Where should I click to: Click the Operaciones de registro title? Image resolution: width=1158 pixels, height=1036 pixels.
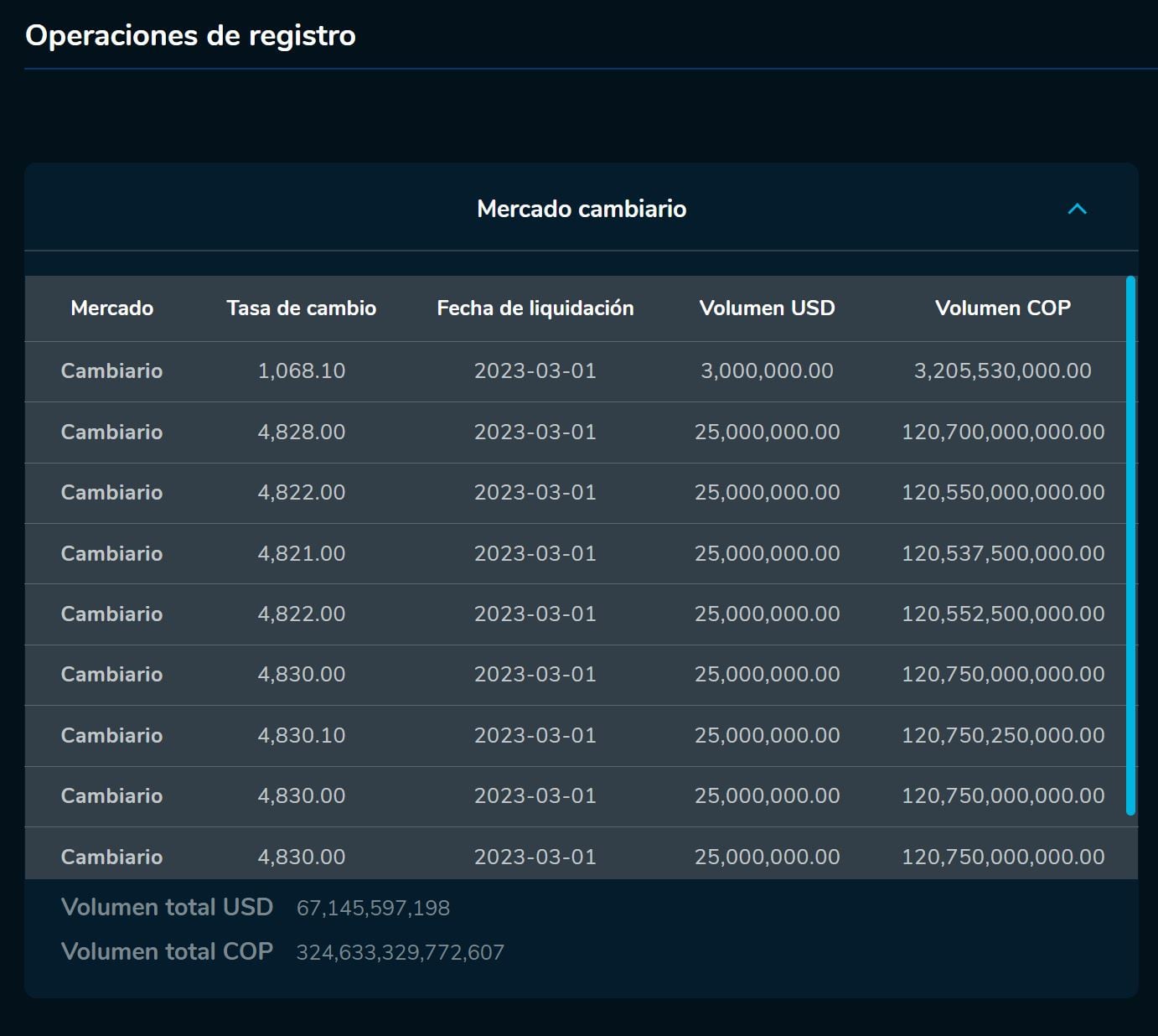191,36
